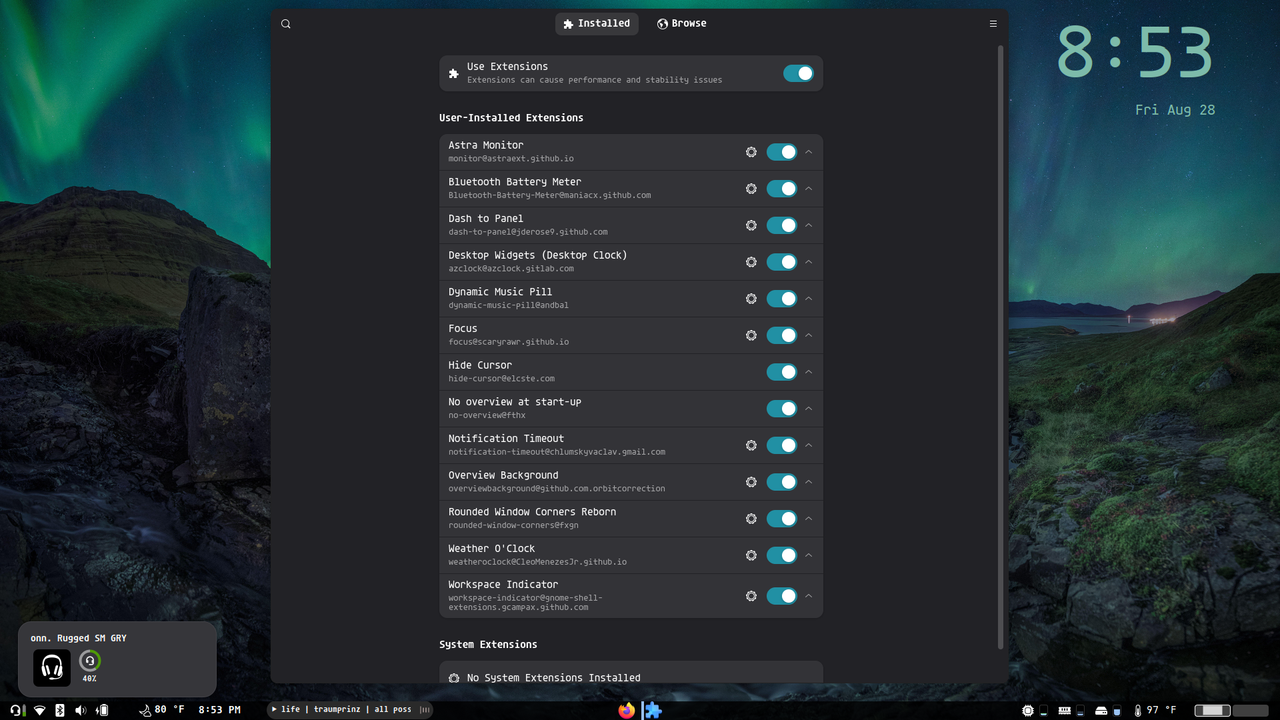The width and height of the screenshot is (1280, 720).
Task: Expand the Workspace Indicator row
Action: click(809, 596)
